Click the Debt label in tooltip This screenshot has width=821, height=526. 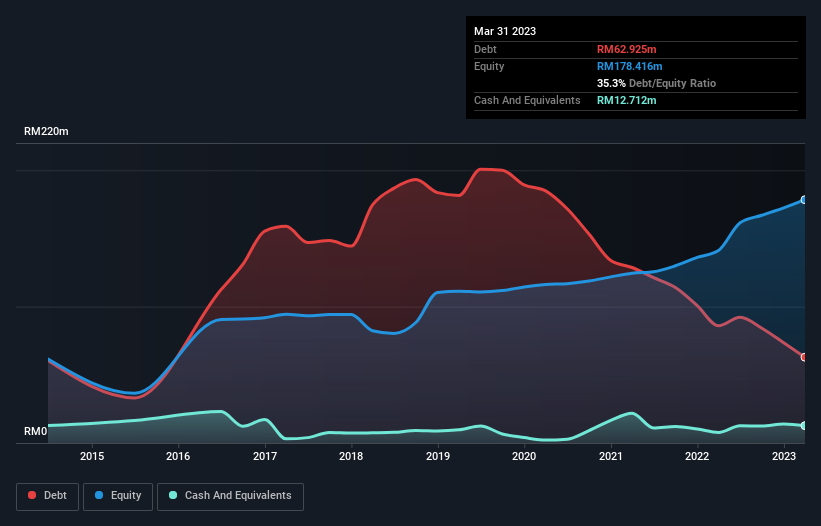(x=485, y=49)
